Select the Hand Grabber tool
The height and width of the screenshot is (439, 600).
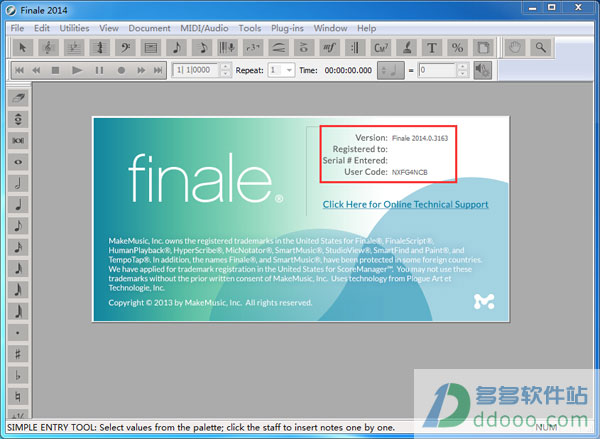pyautogui.click(x=515, y=47)
